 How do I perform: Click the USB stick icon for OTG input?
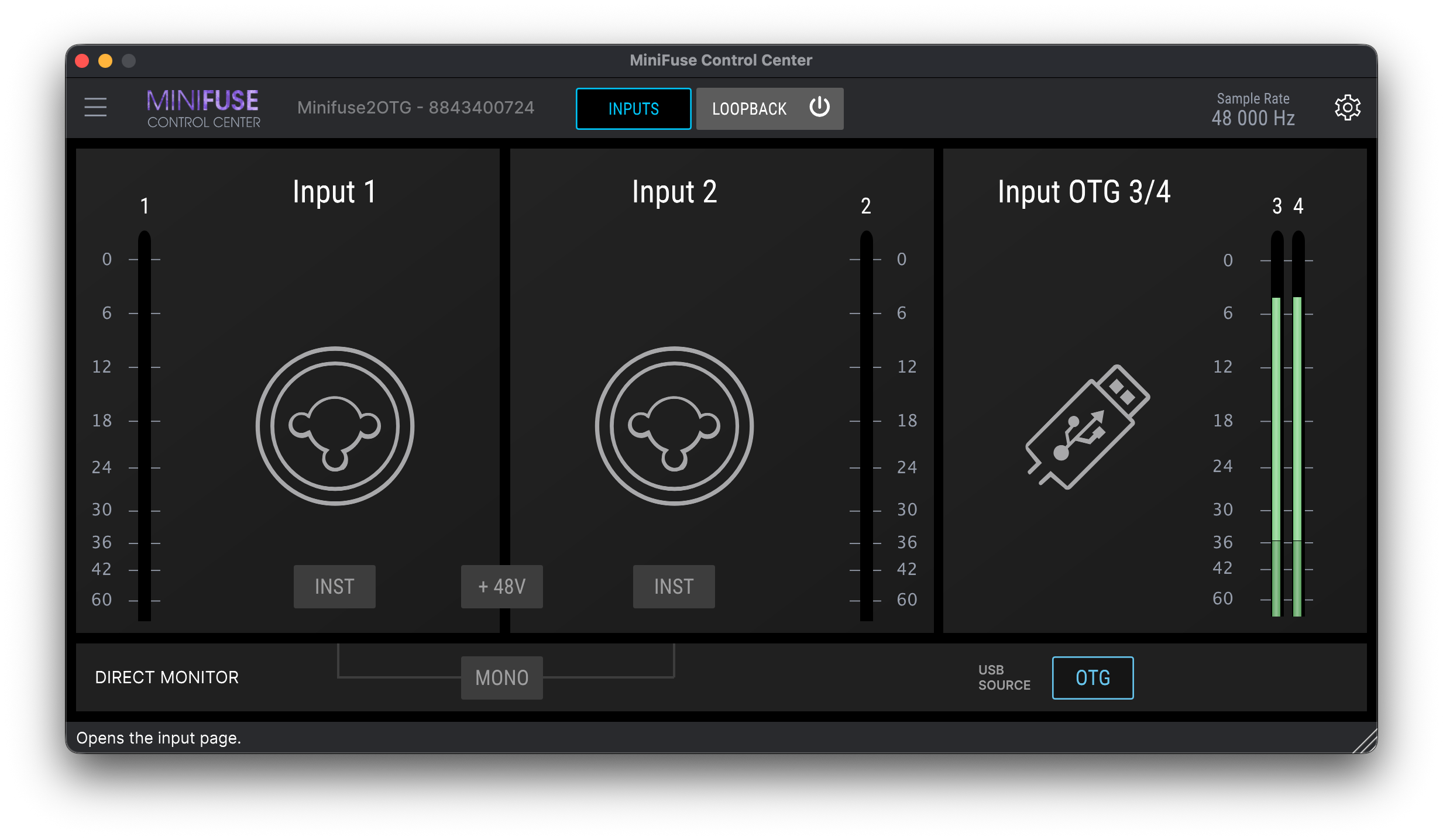coord(1087,427)
